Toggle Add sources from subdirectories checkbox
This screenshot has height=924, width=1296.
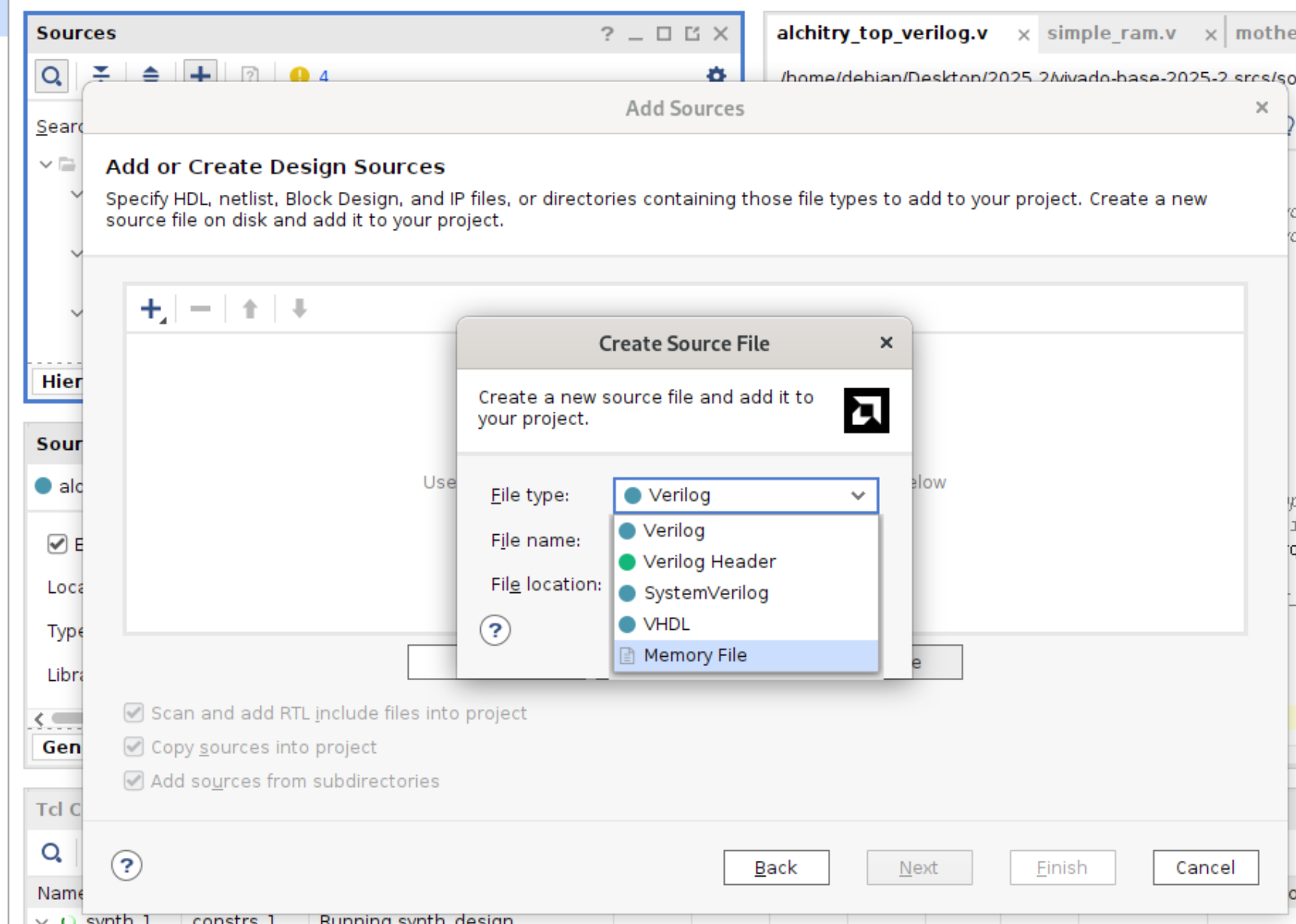click(134, 780)
